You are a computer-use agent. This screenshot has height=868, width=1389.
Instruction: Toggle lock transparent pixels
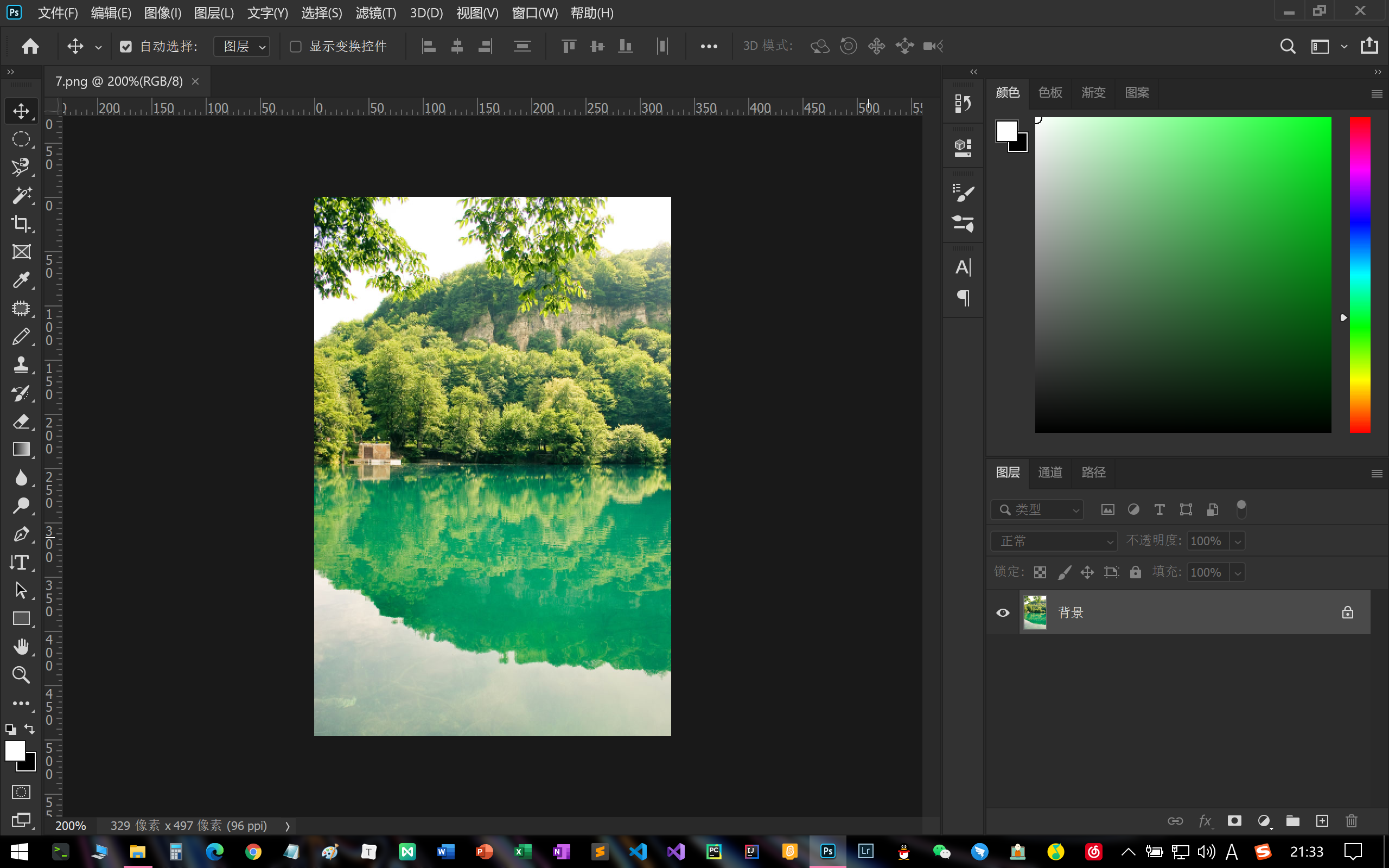coord(1040,572)
